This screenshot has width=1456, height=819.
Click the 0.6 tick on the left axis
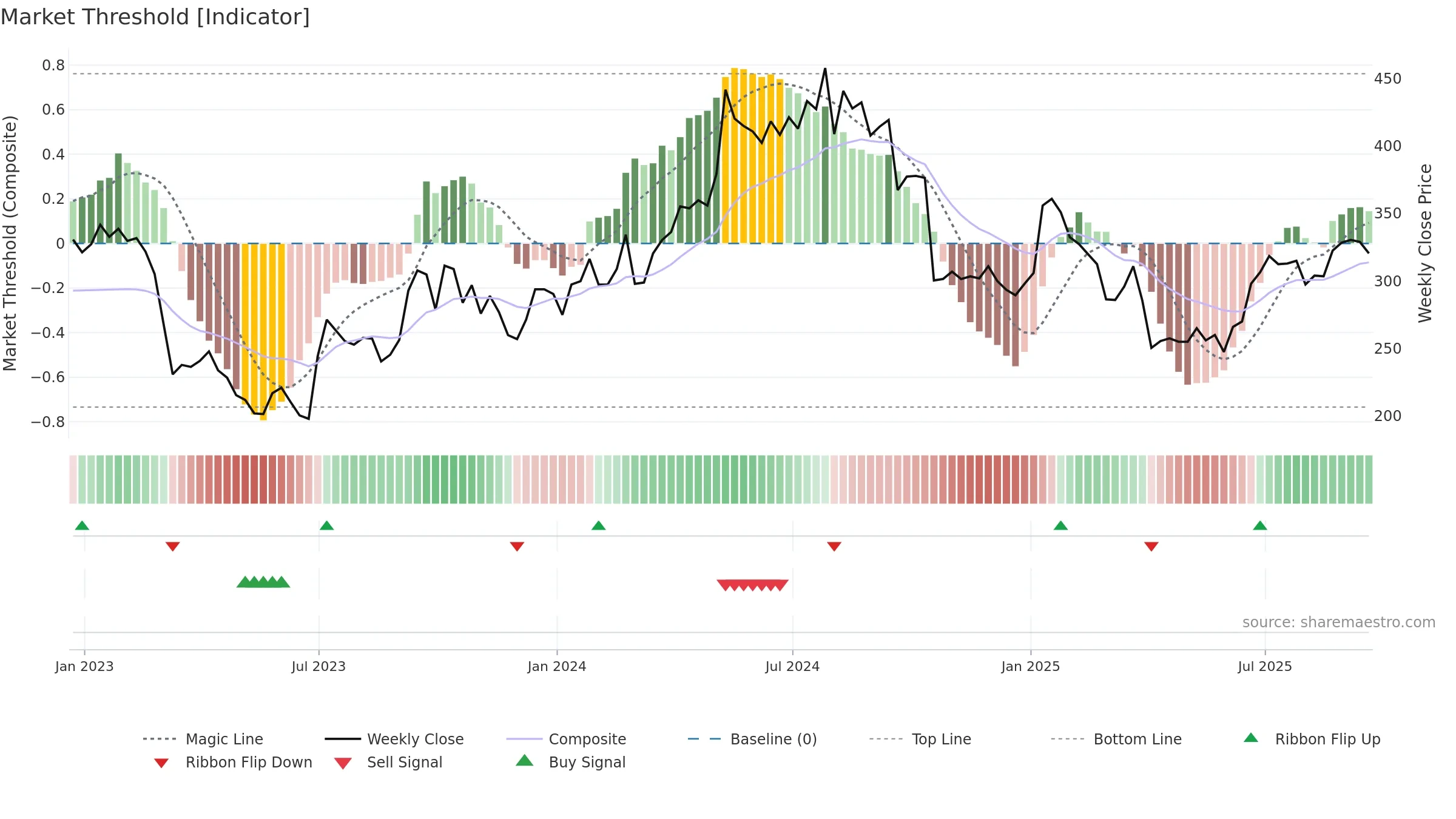pyautogui.click(x=53, y=109)
